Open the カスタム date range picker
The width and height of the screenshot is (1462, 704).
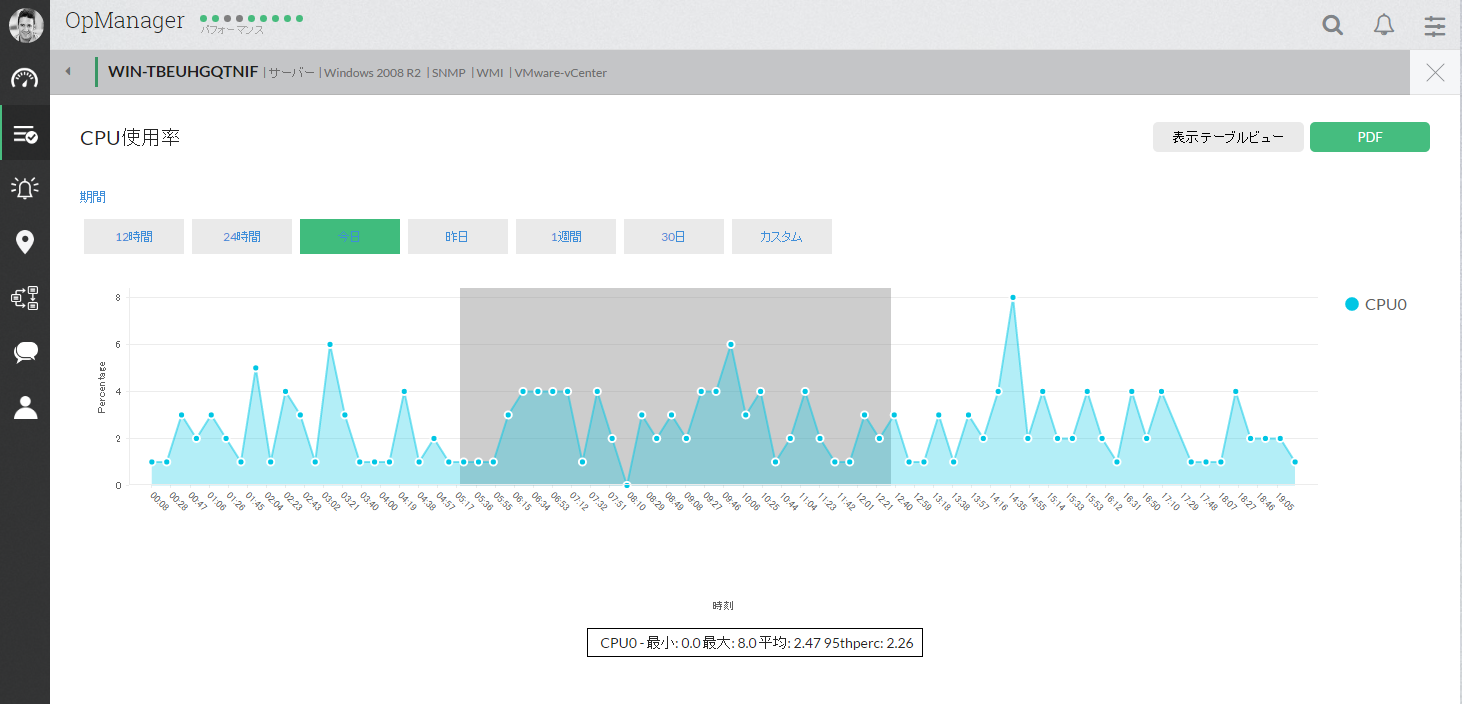tap(781, 236)
